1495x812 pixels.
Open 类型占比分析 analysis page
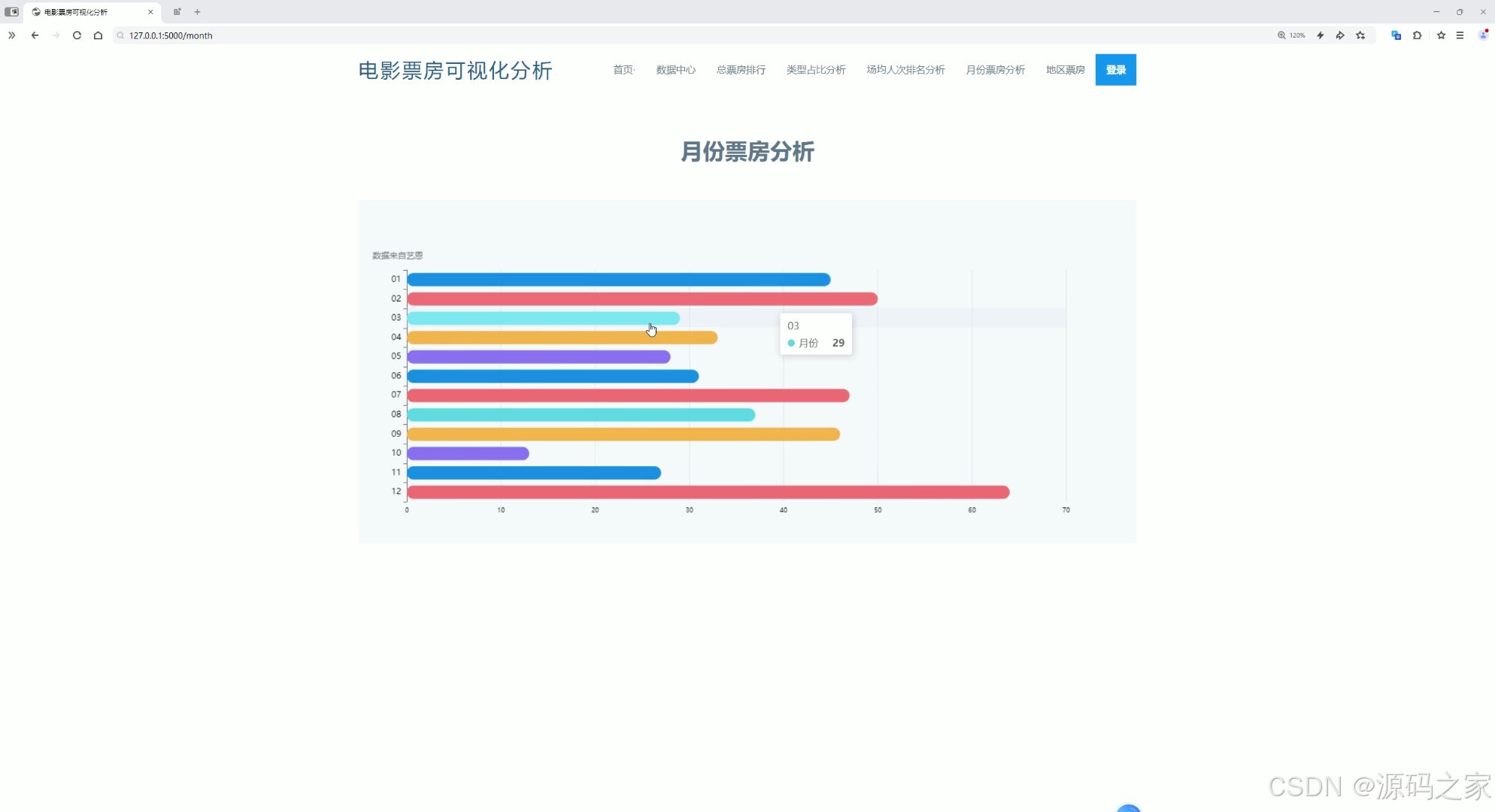(815, 69)
